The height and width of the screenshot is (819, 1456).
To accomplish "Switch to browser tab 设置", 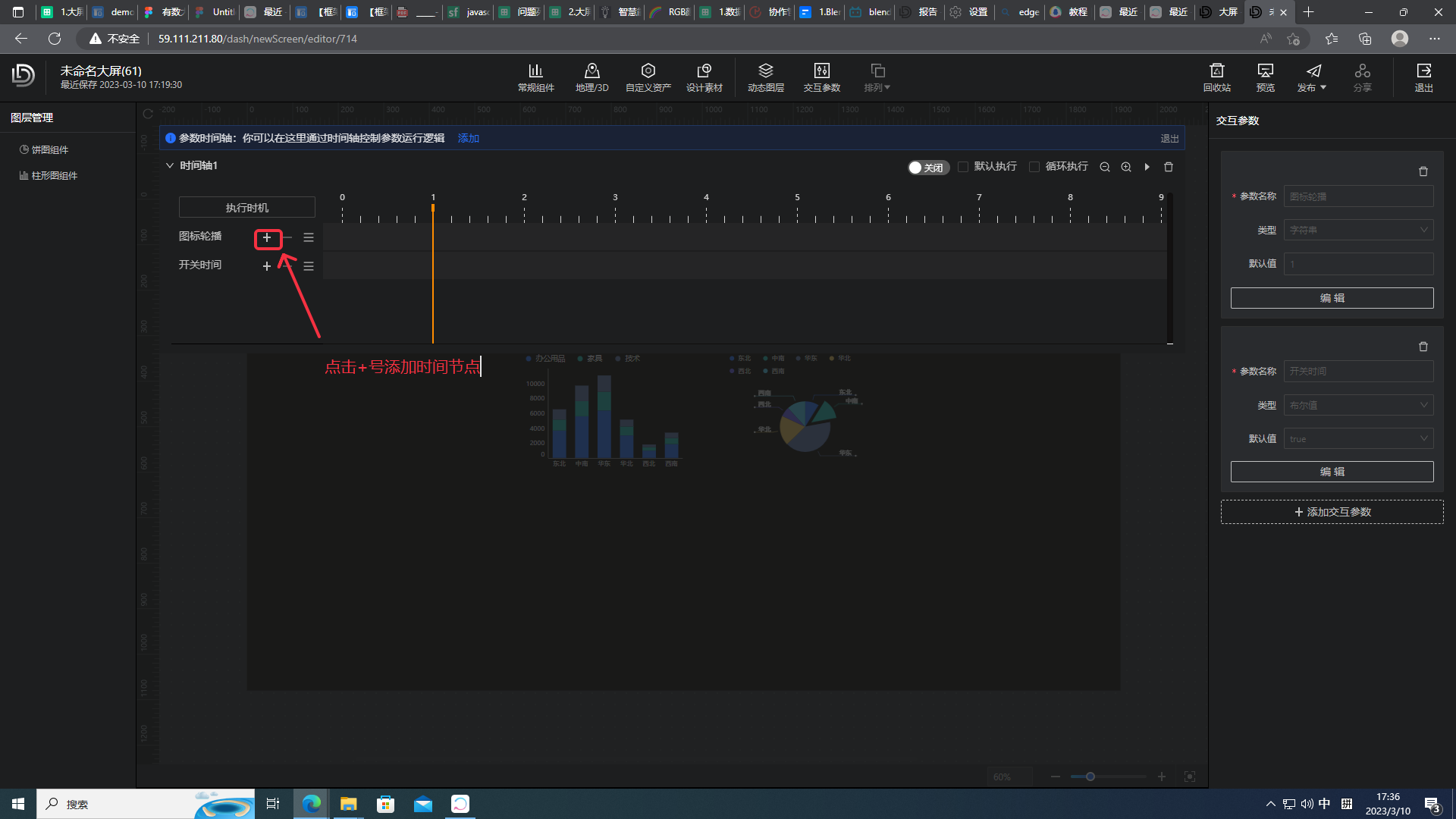I will point(969,12).
